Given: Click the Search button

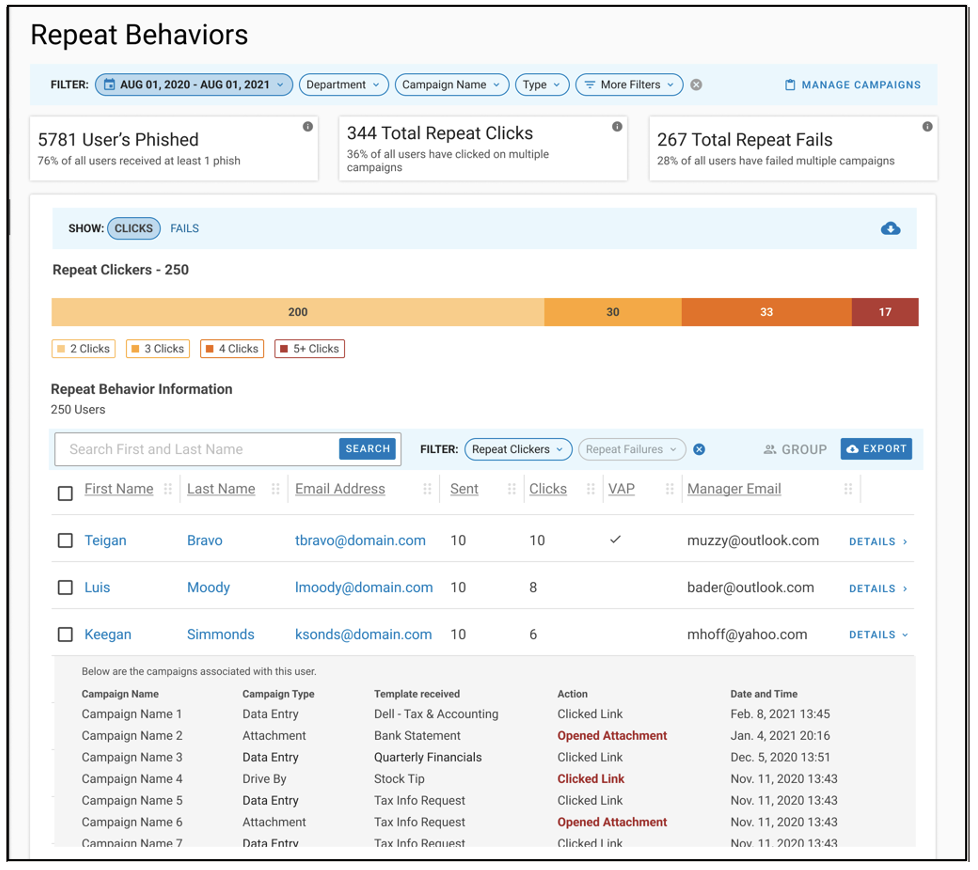Looking at the screenshot, I should 367,448.
